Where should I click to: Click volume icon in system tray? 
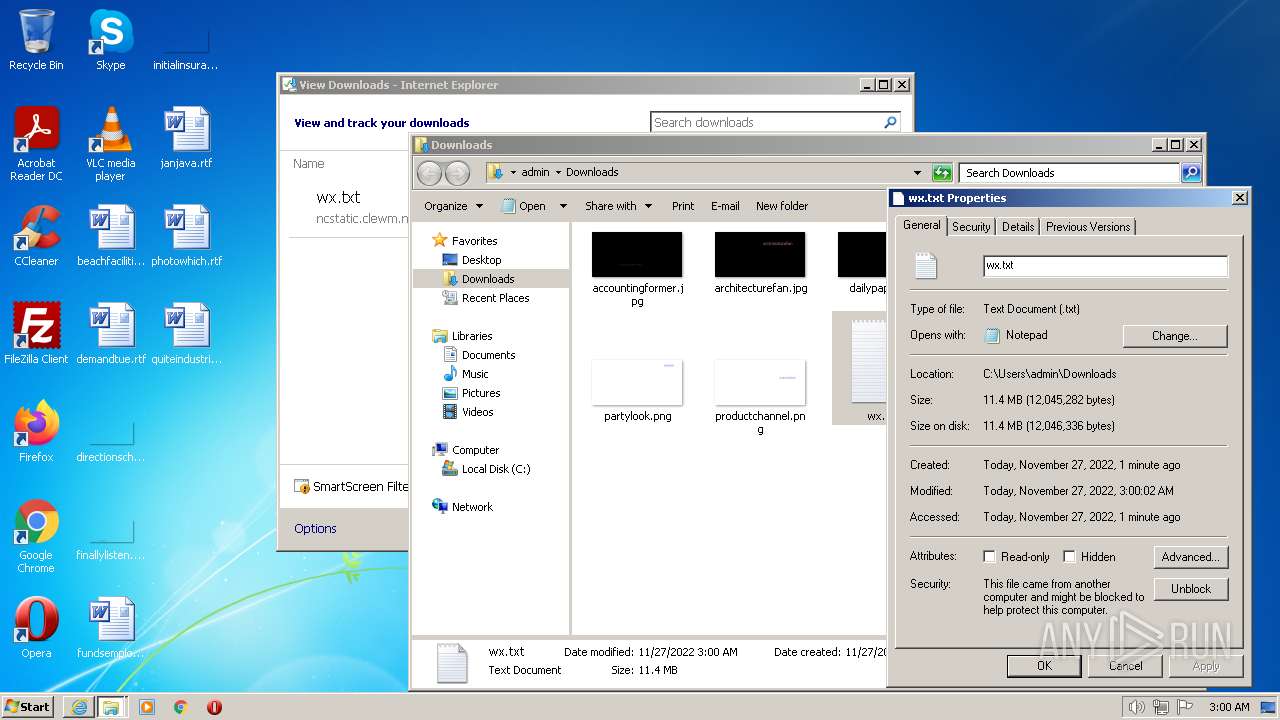click(x=1136, y=707)
